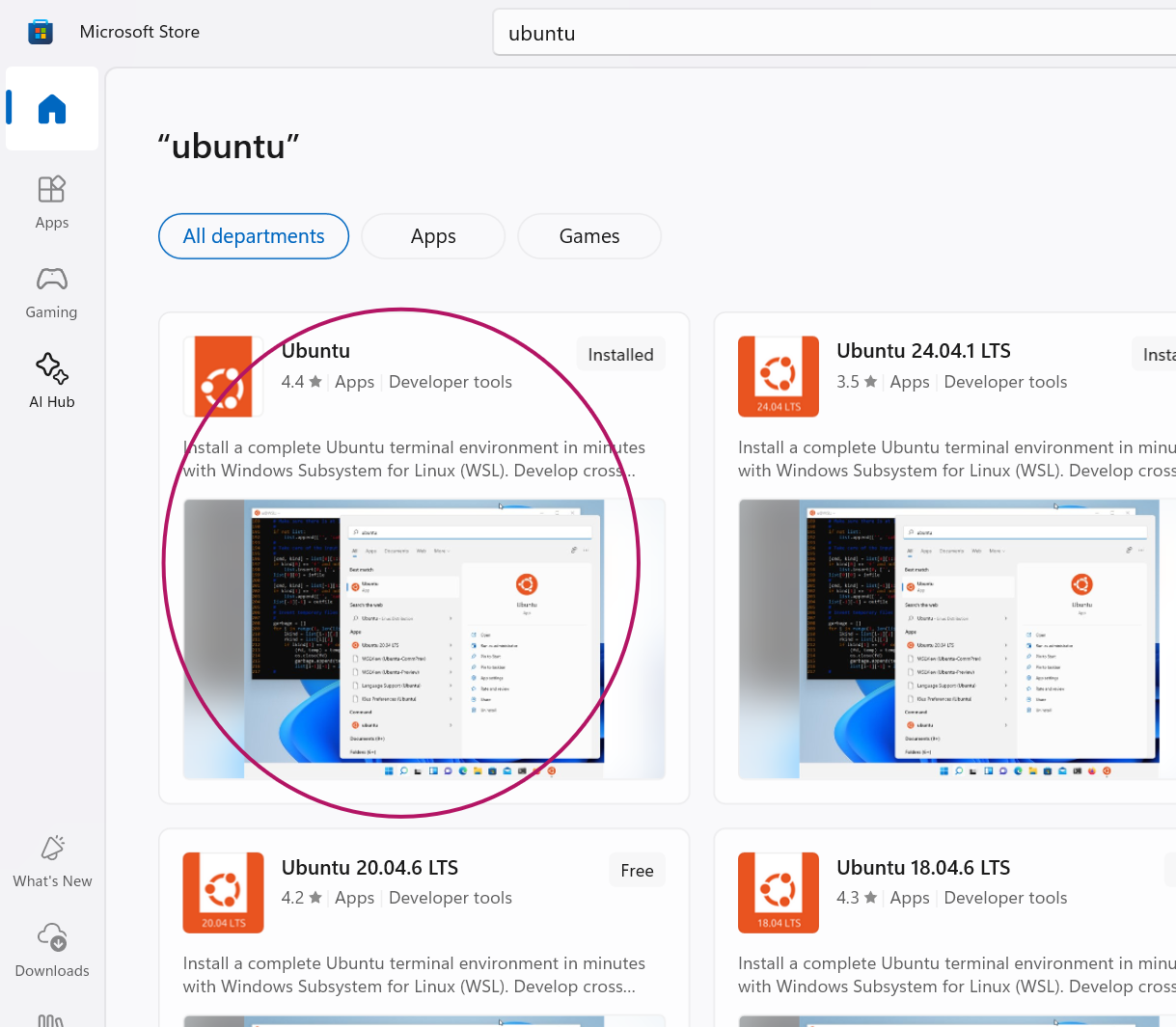The height and width of the screenshot is (1027, 1176).
Task: Click the Microsoft Store logo icon
Action: tap(40, 32)
